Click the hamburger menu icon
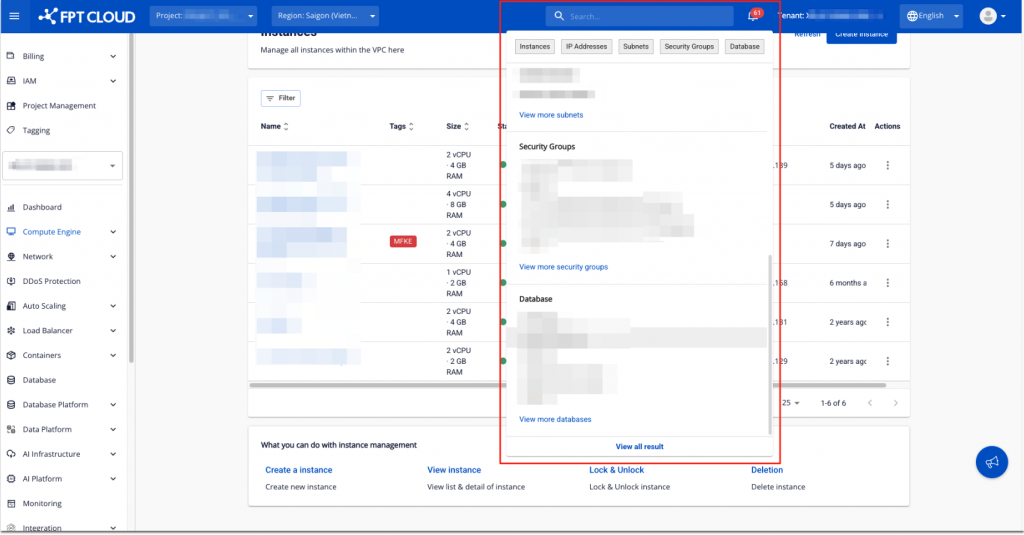Screen dimensions: 1024x535 click(14, 16)
